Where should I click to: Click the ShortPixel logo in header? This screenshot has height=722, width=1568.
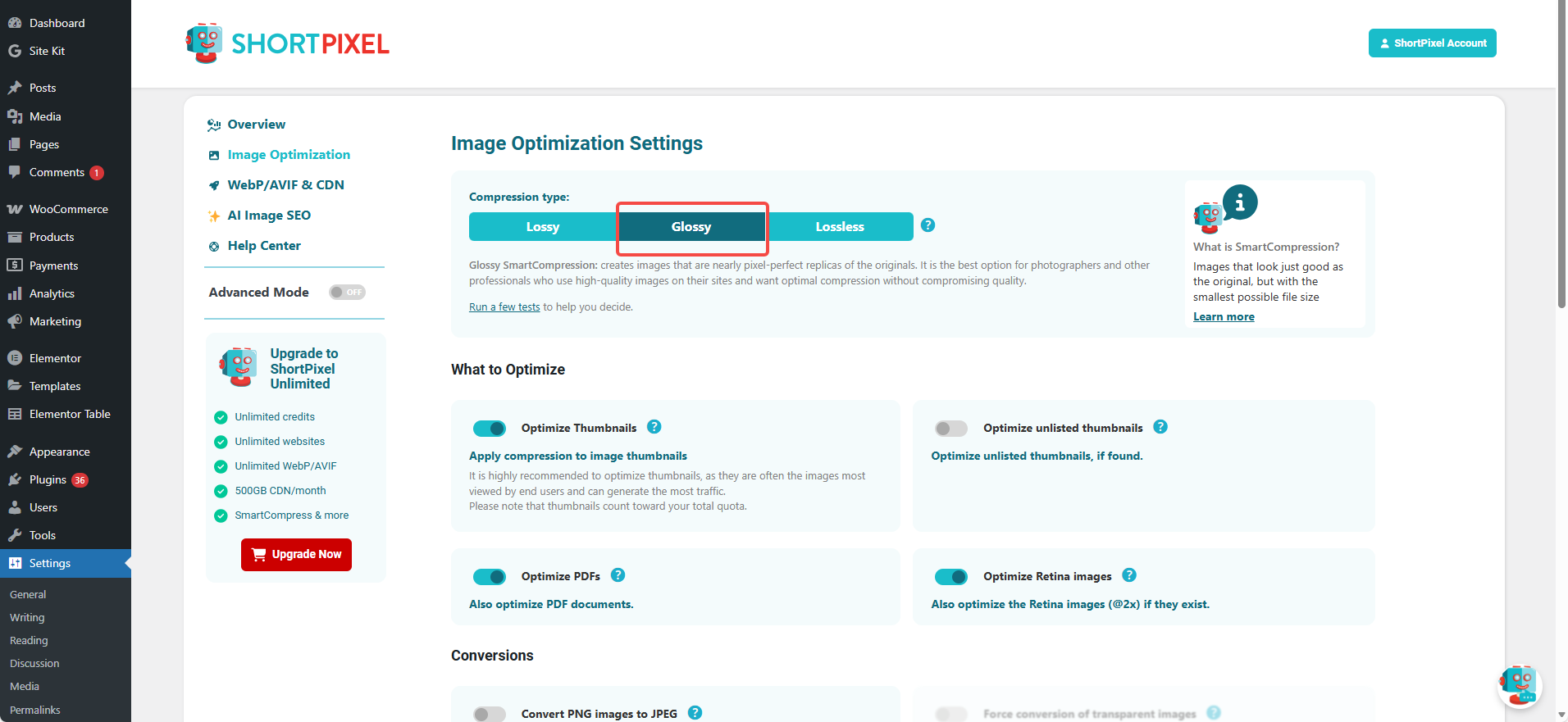tap(287, 43)
